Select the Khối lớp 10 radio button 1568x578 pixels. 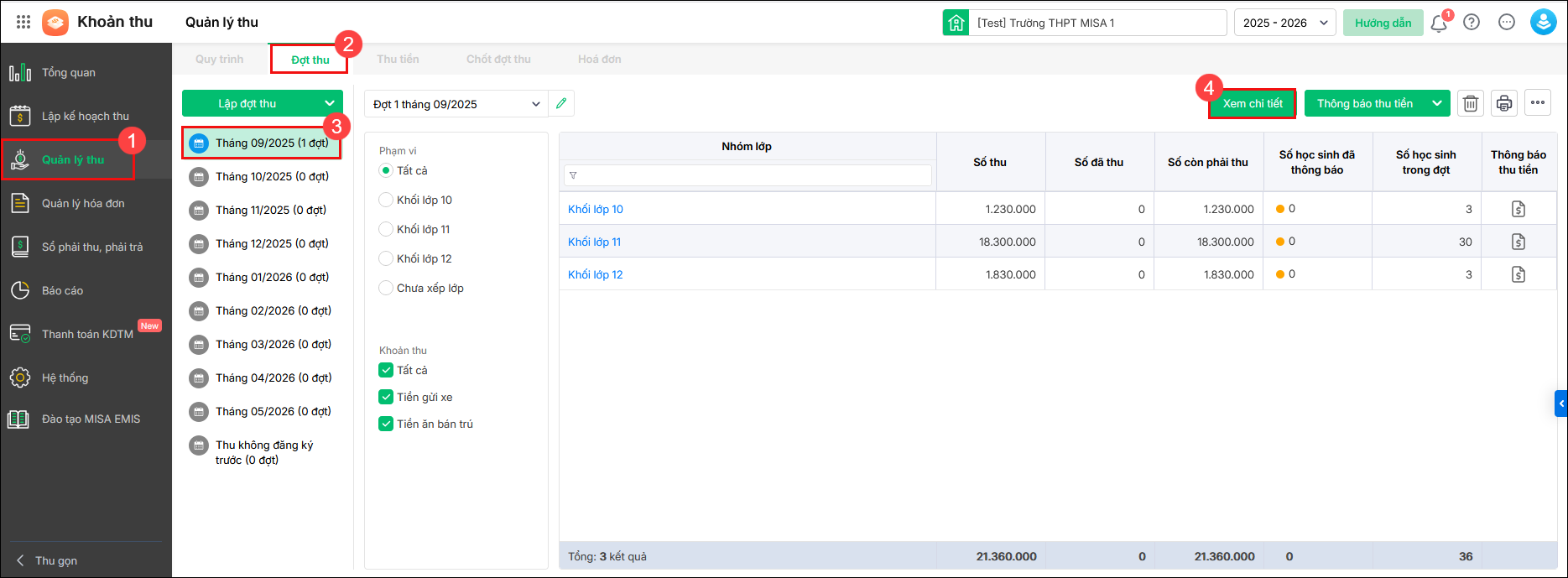coord(386,200)
